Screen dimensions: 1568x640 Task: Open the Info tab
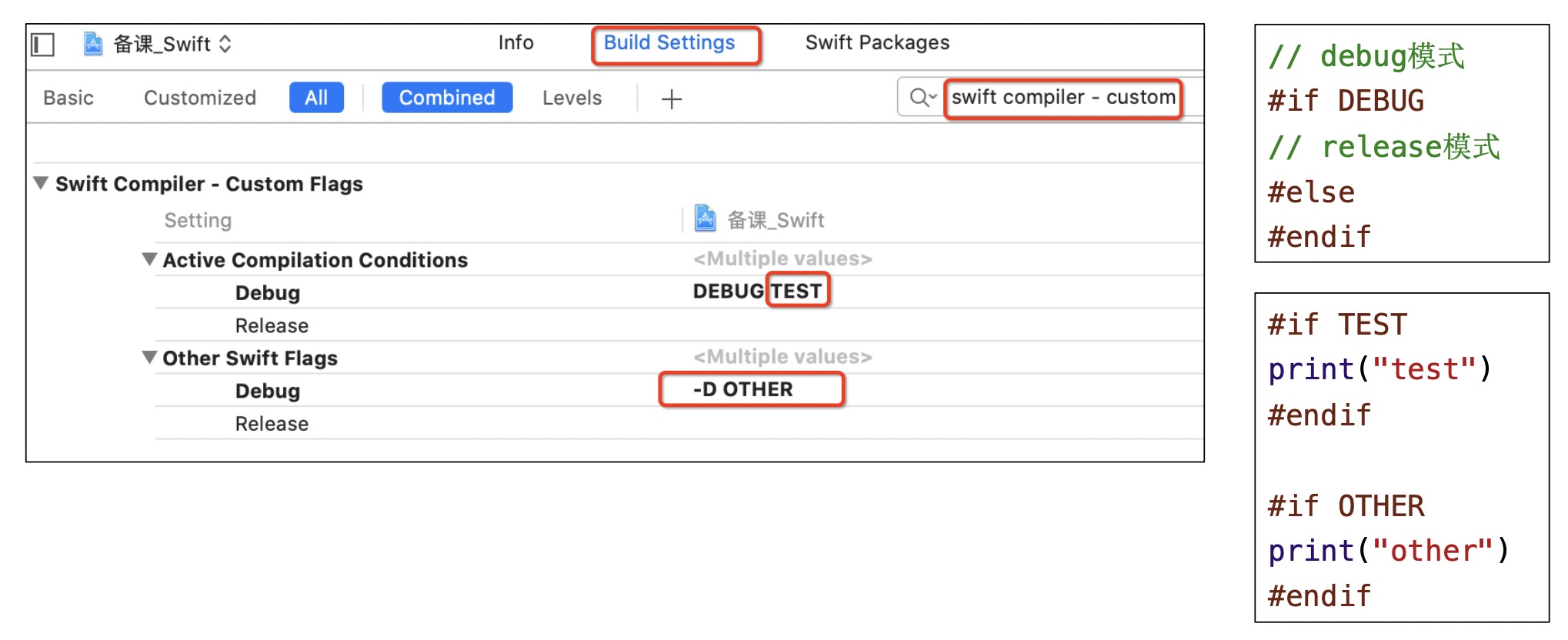[515, 43]
